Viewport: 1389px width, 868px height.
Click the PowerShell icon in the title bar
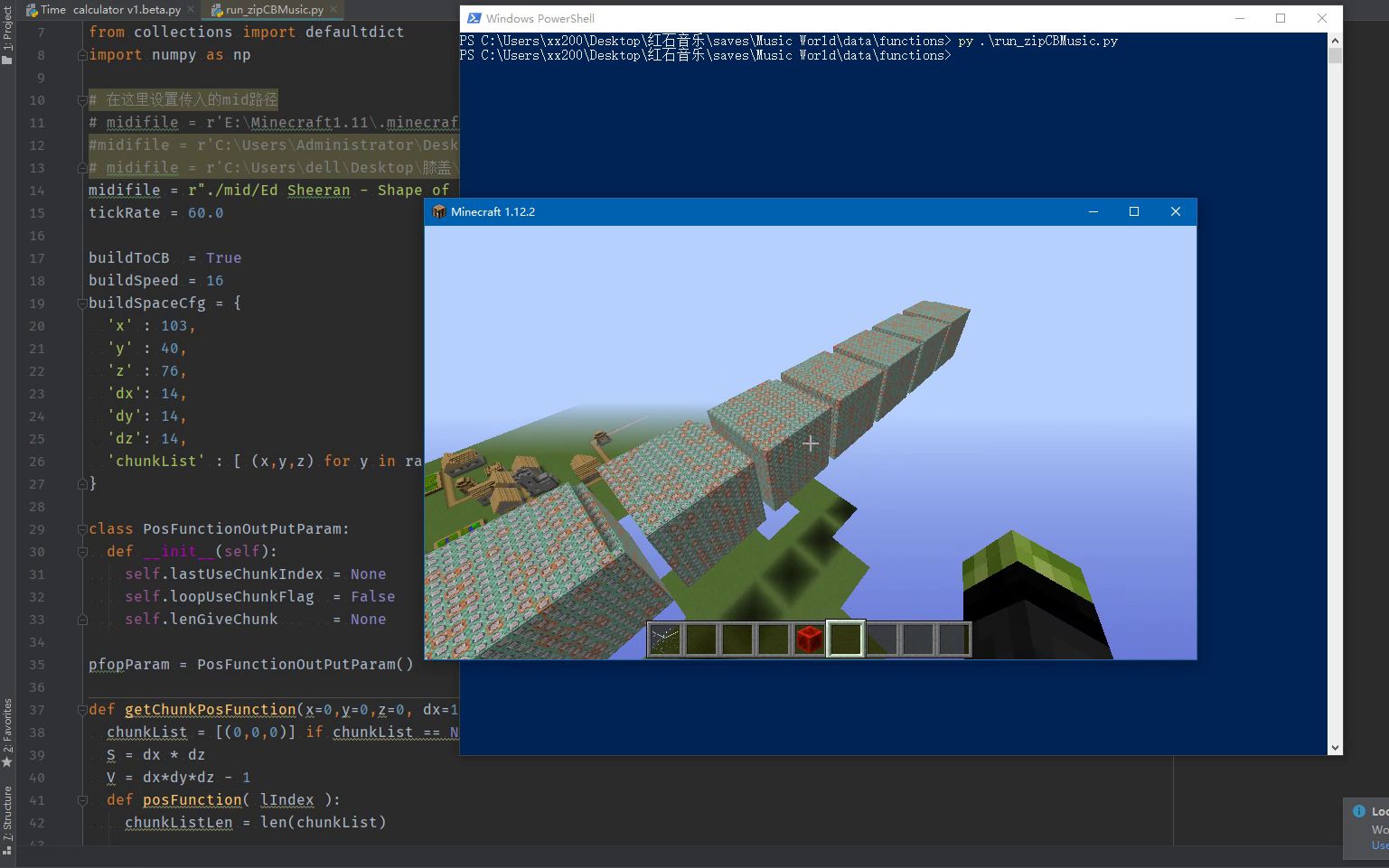[x=474, y=18]
